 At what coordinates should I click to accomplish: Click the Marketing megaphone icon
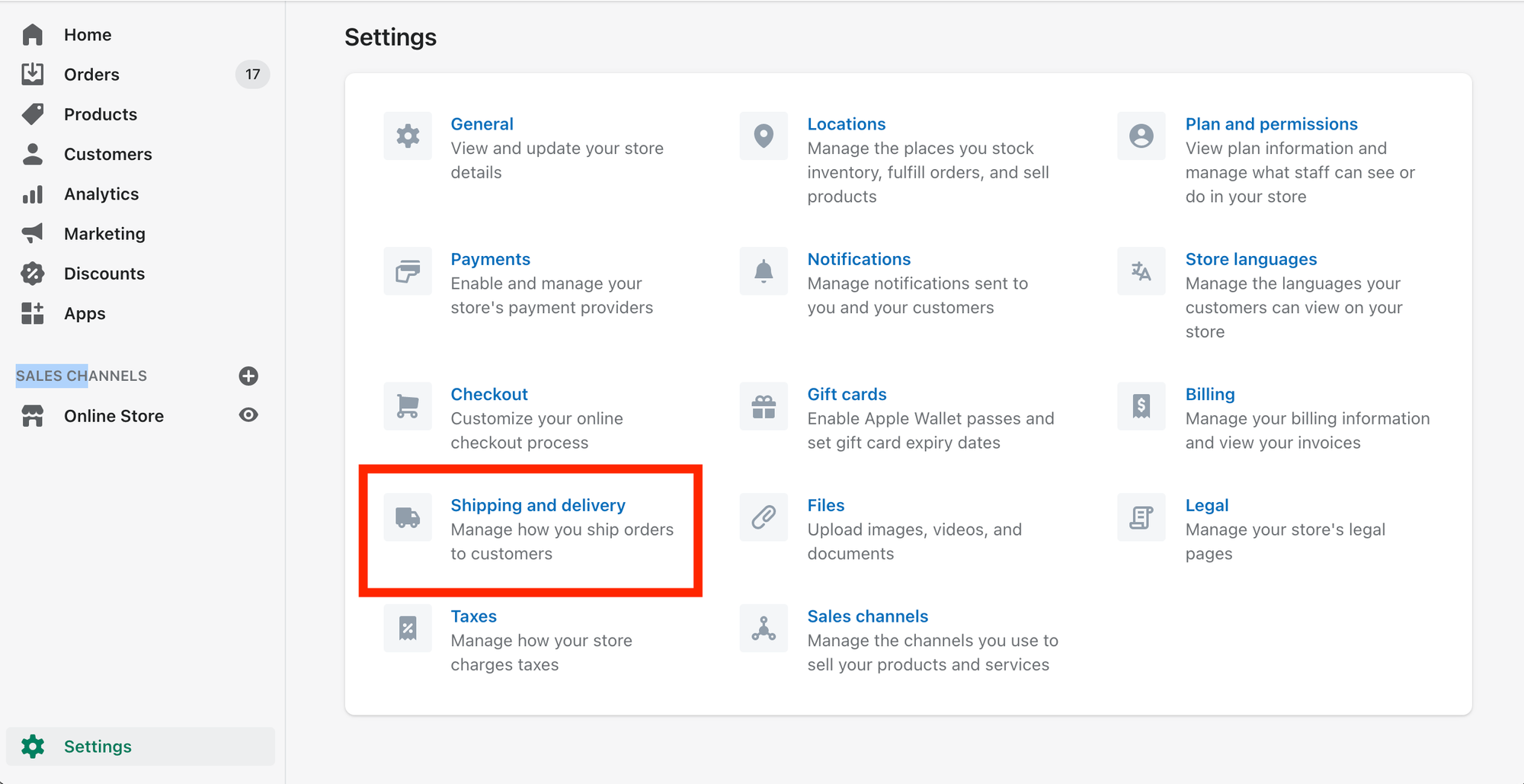(x=32, y=233)
